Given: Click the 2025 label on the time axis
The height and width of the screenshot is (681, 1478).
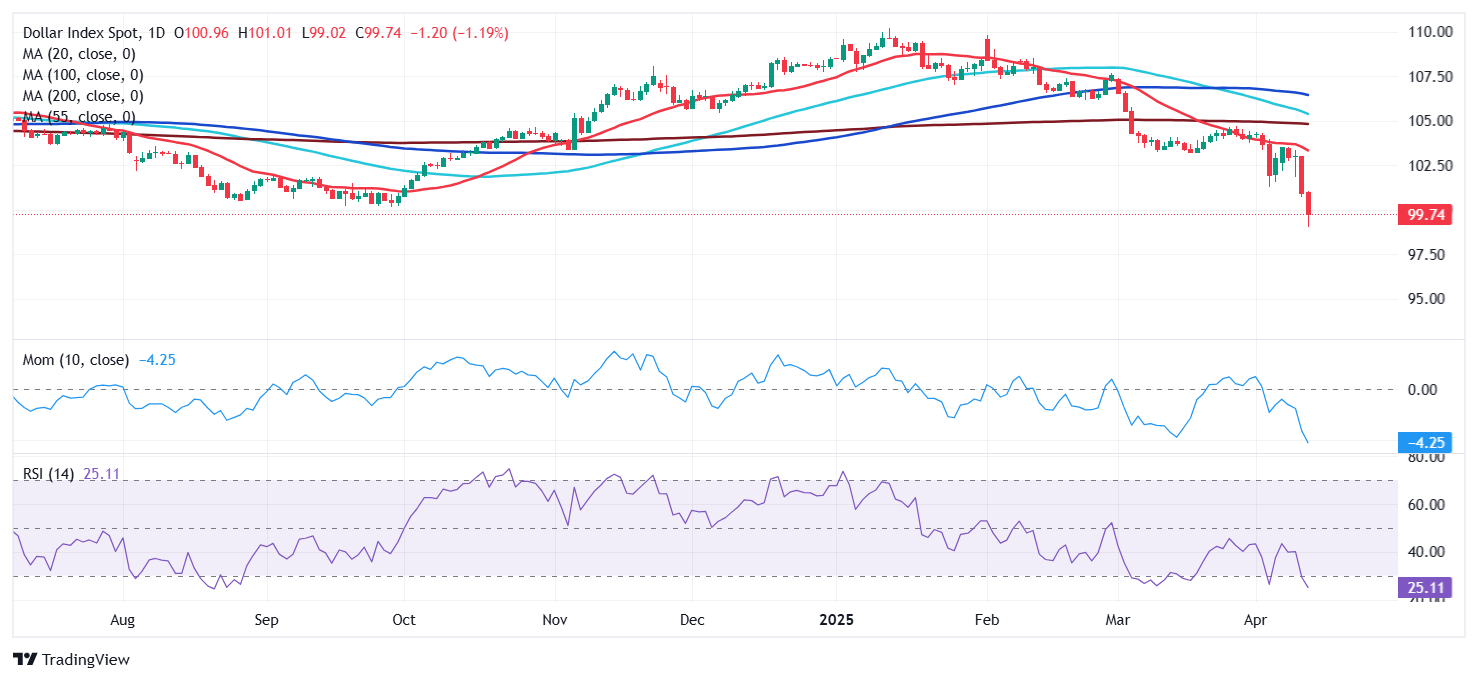Looking at the screenshot, I should [x=837, y=619].
